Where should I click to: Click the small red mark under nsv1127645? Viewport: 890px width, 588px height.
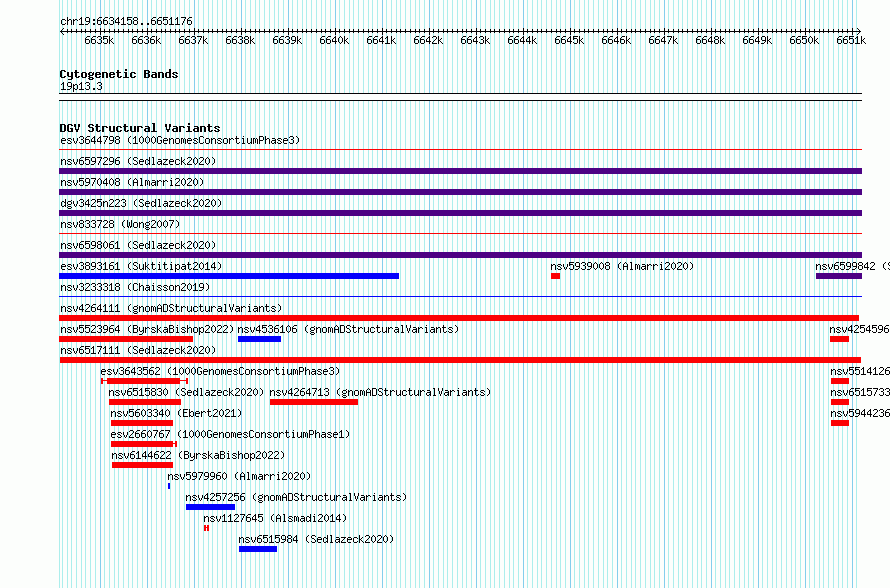[x=207, y=528]
